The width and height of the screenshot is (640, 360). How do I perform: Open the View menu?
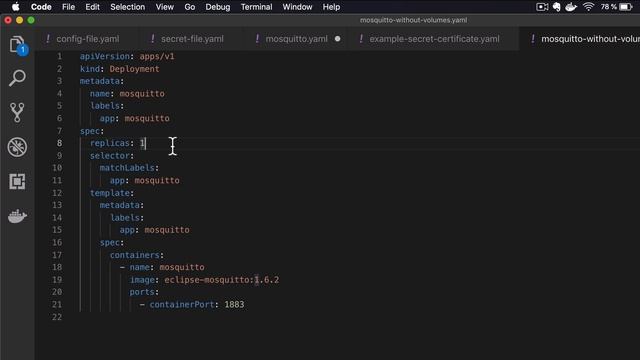pyautogui.click(x=164, y=7)
